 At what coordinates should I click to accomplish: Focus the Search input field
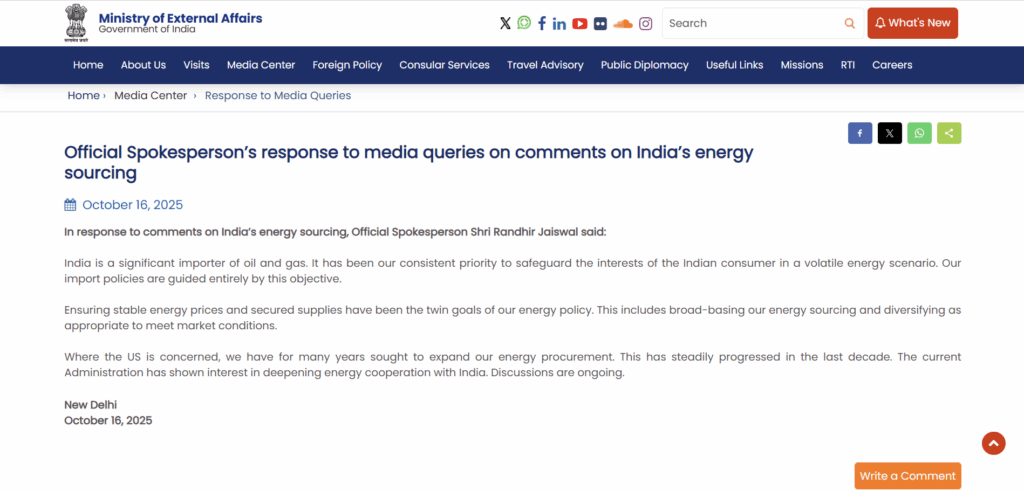(750, 23)
